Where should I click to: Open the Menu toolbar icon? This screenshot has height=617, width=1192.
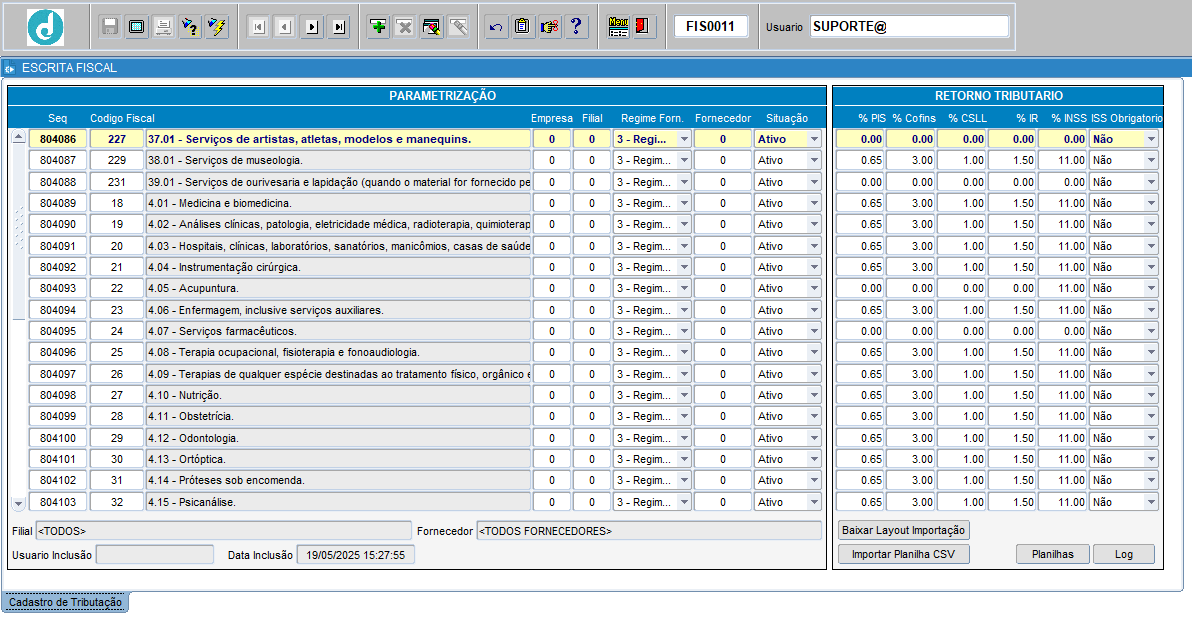[x=618, y=27]
